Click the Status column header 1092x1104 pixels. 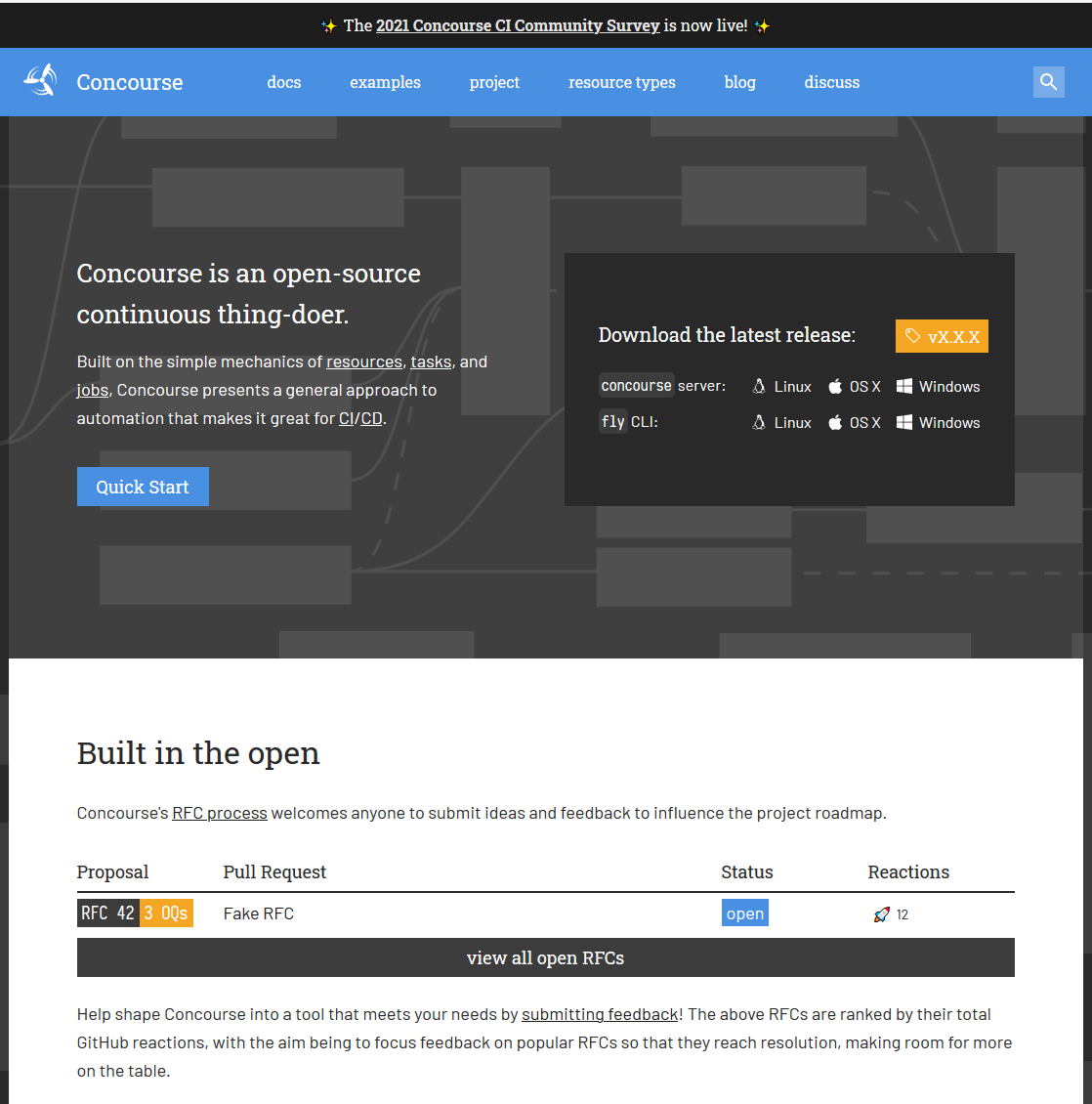coord(747,871)
